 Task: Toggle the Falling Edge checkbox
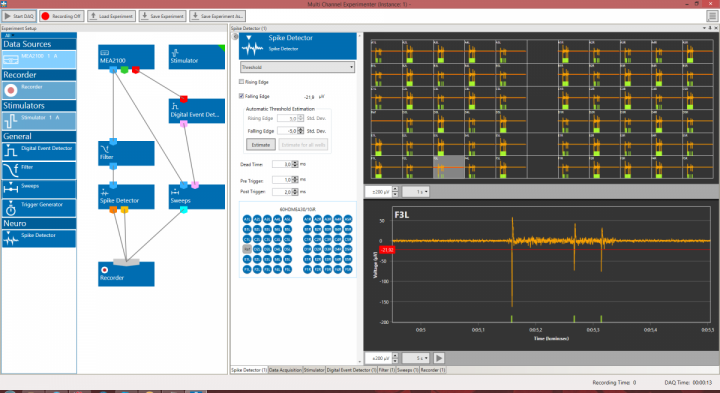241,96
